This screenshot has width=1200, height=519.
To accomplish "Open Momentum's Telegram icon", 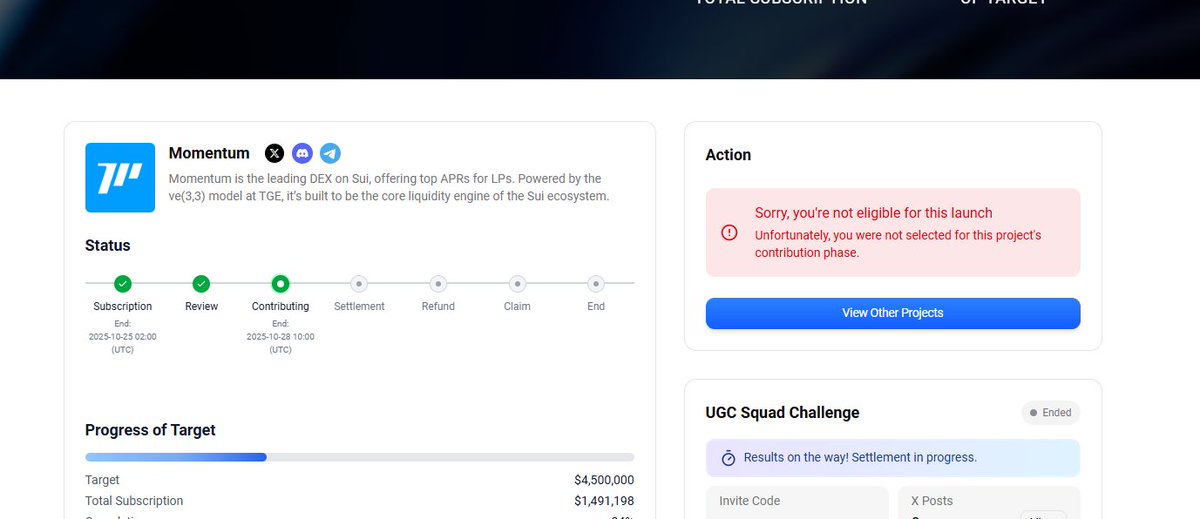I will coord(330,153).
